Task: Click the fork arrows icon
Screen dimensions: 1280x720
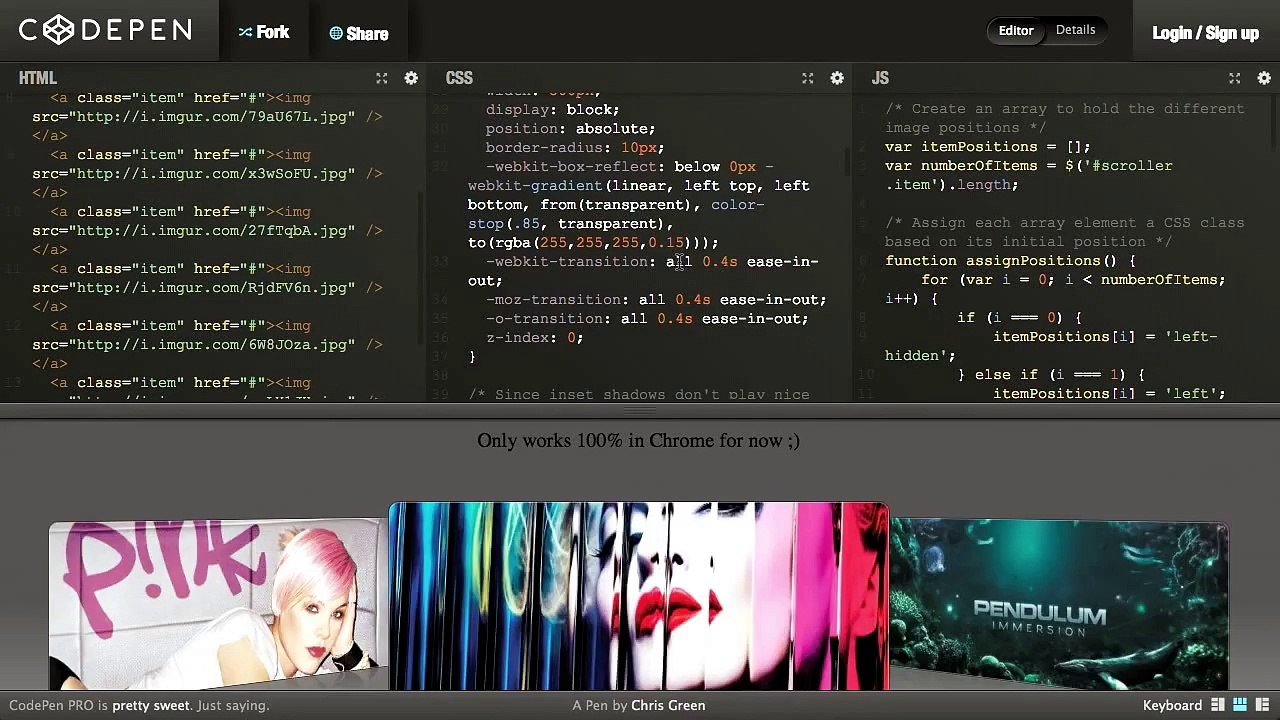Action: tap(245, 32)
